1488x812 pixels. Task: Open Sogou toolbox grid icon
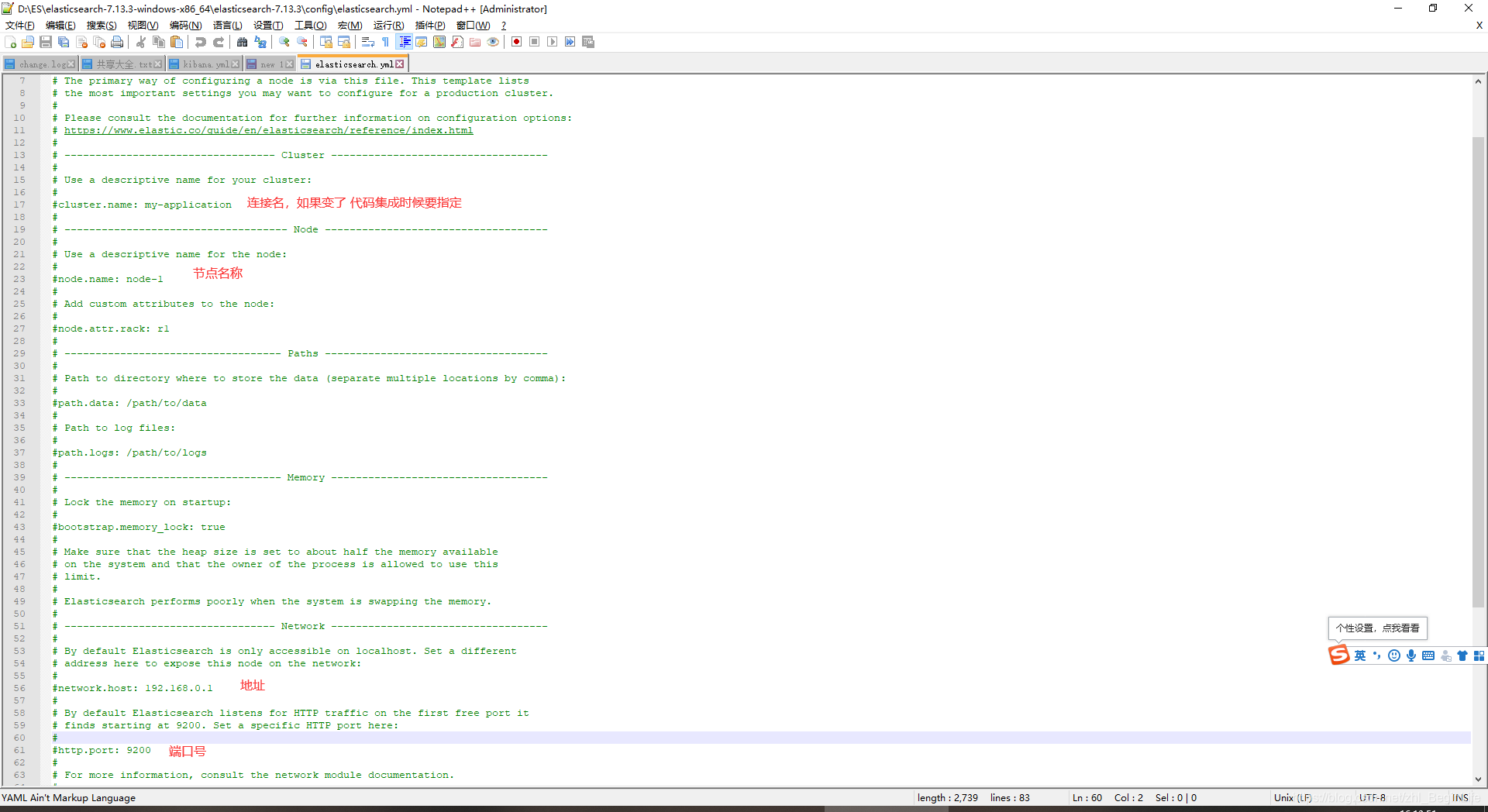coord(1479,656)
